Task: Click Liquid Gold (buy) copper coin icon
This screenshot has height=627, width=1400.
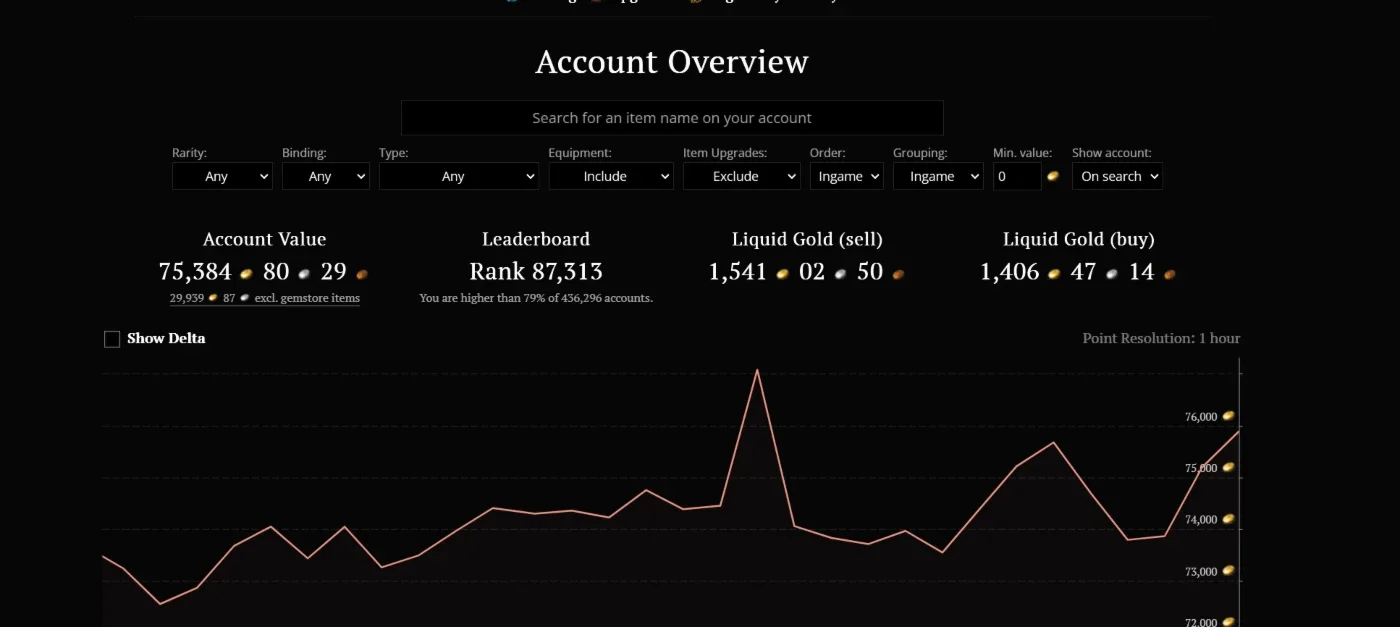Action: click(x=1169, y=273)
